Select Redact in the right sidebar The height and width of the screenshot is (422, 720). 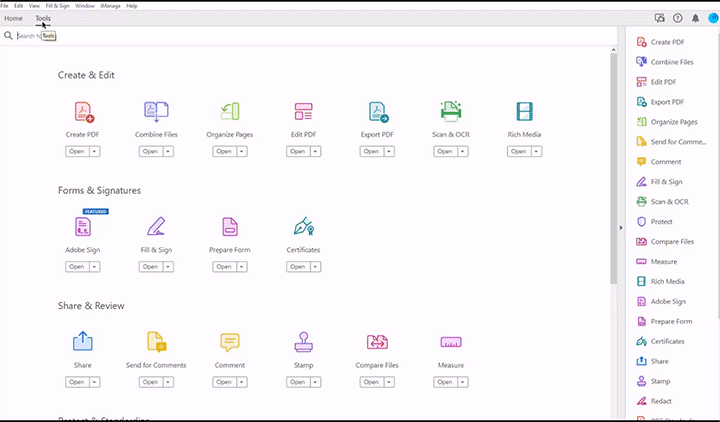coord(661,401)
